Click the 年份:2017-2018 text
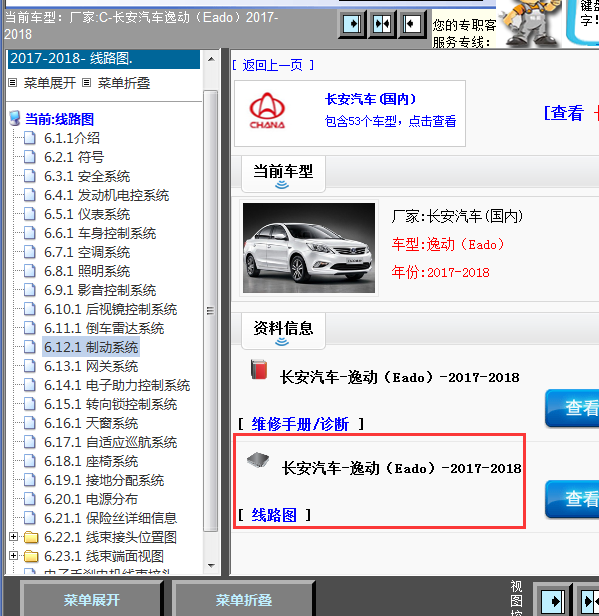599x616 pixels. [441, 272]
